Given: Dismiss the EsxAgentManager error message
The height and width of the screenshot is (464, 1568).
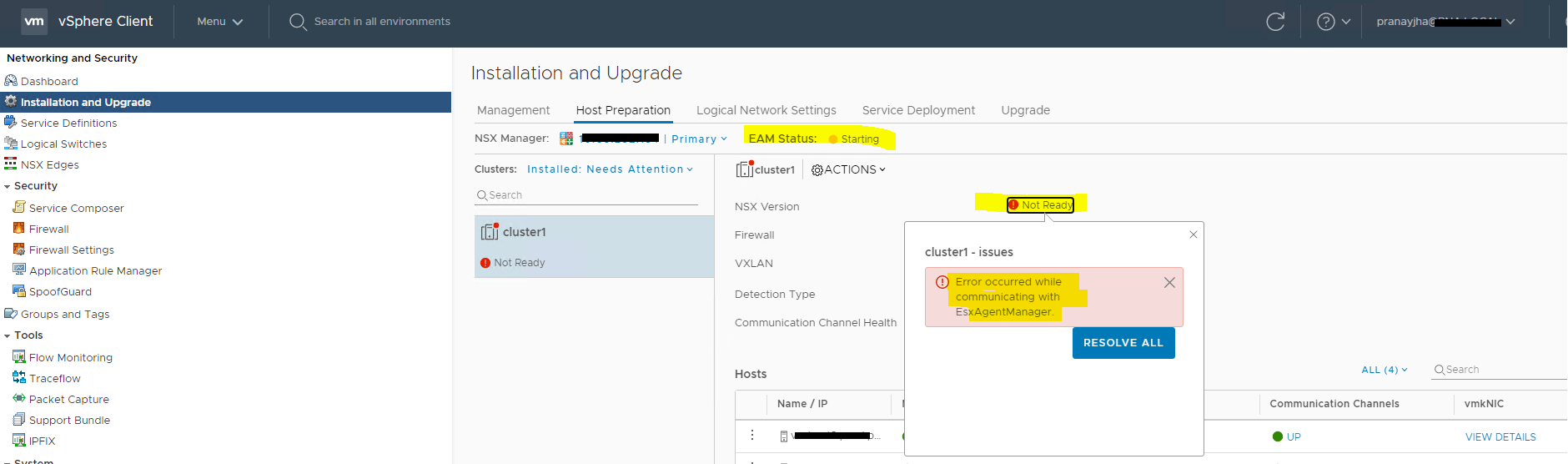Looking at the screenshot, I should pos(1169,283).
